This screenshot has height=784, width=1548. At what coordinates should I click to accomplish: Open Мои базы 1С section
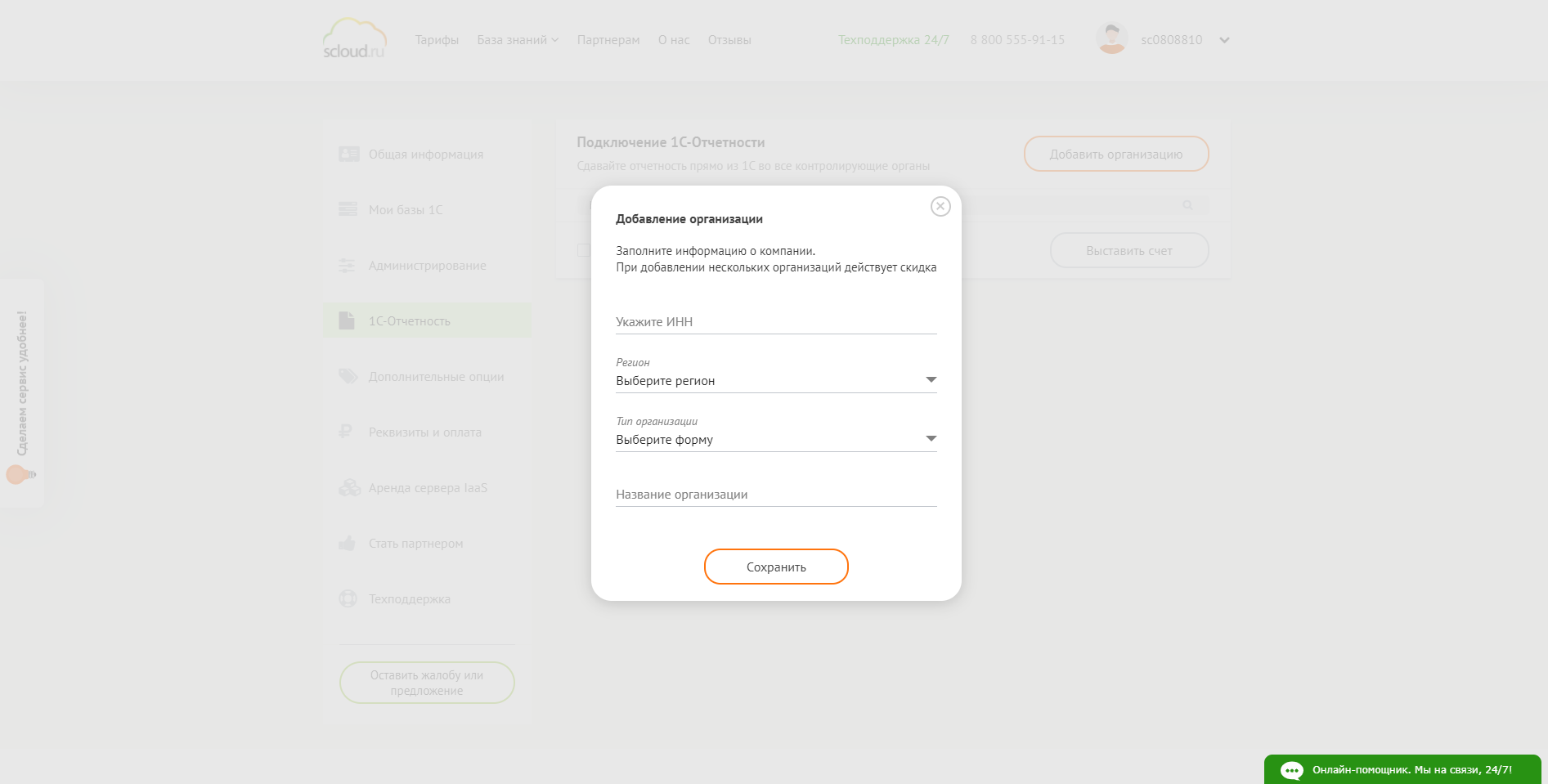click(x=406, y=210)
